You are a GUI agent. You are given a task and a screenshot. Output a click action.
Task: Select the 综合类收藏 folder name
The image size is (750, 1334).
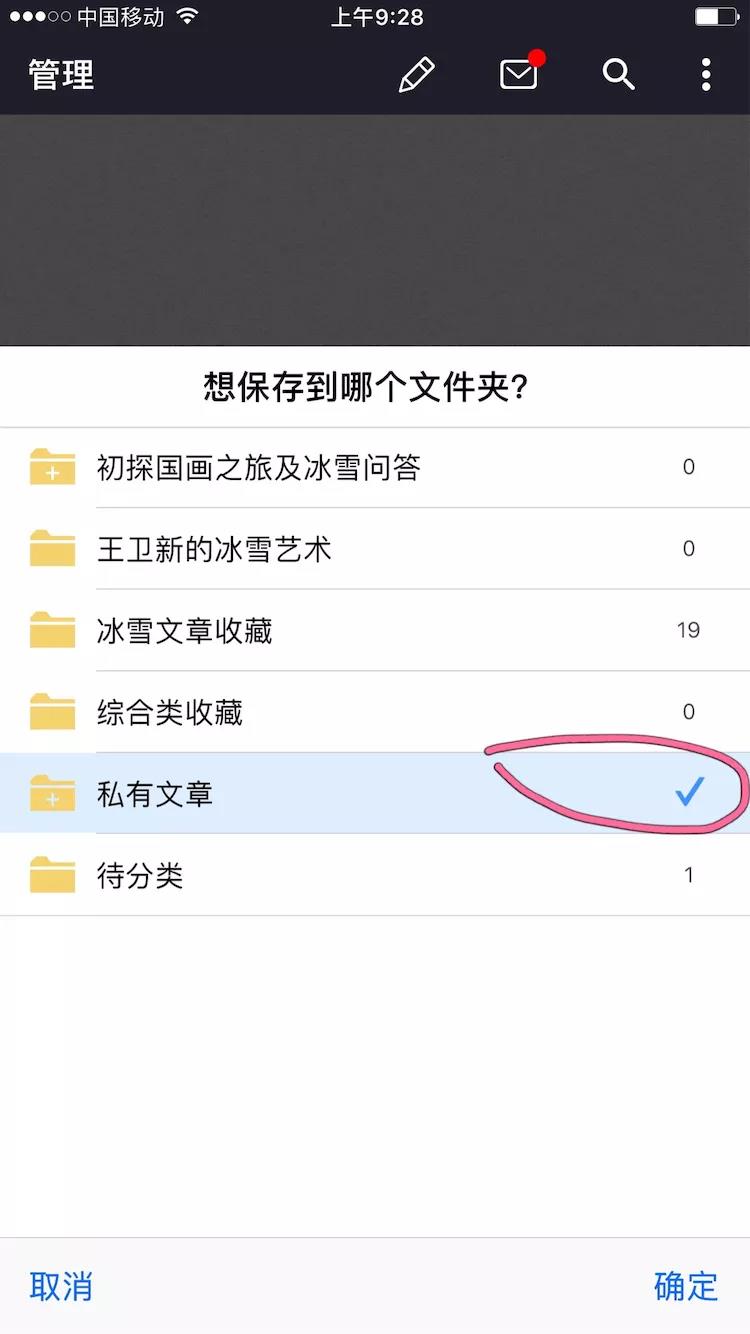(x=170, y=712)
